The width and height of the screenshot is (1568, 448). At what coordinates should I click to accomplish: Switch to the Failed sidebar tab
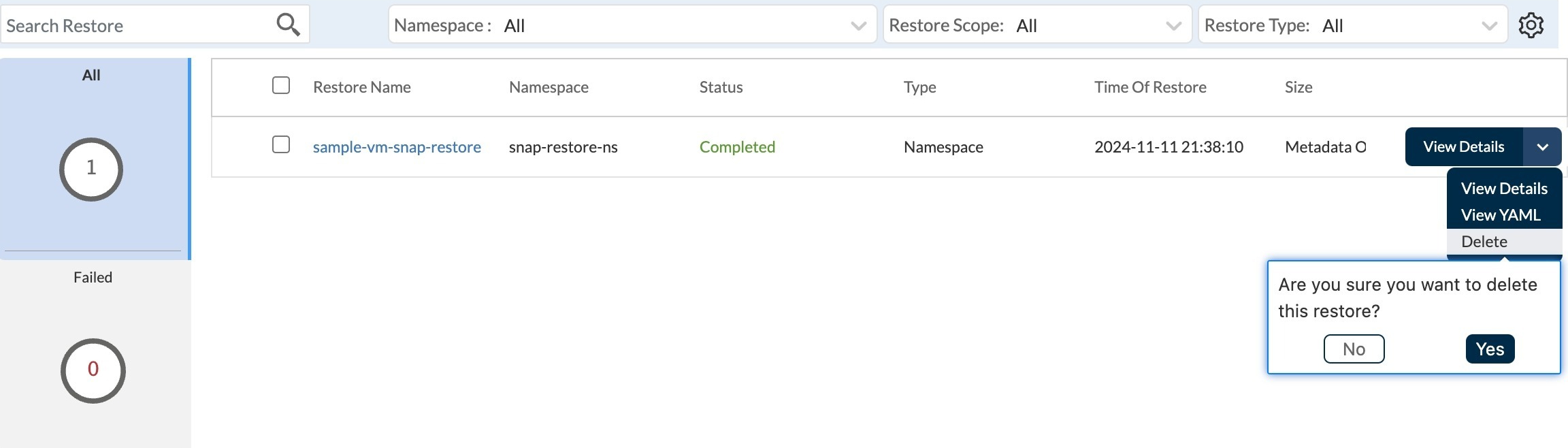click(x=93, y=277)
